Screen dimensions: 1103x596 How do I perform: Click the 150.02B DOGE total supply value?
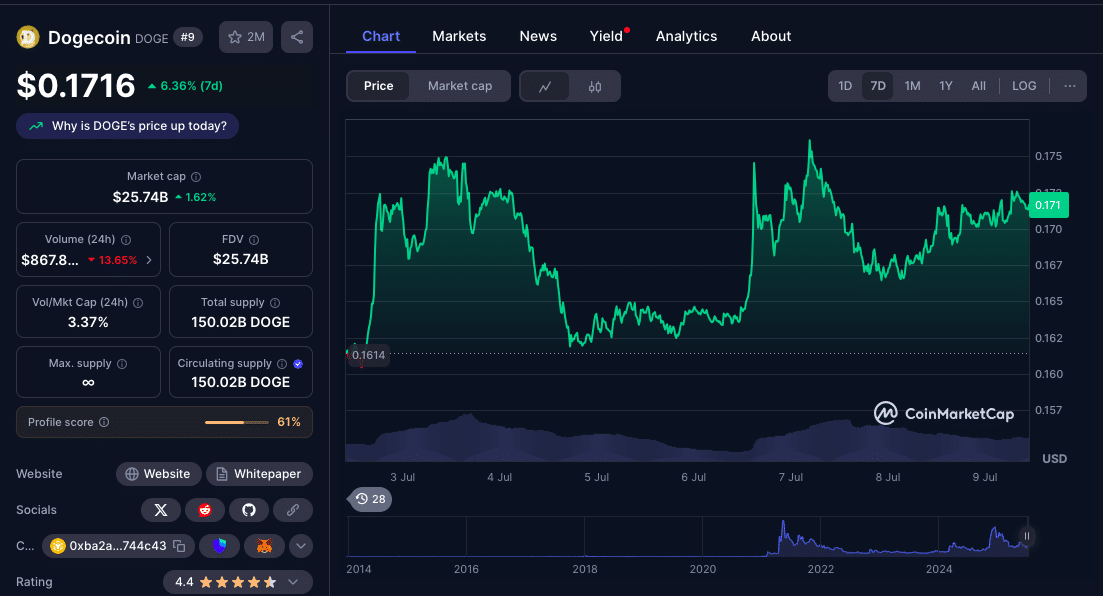(x=241, y=322)
